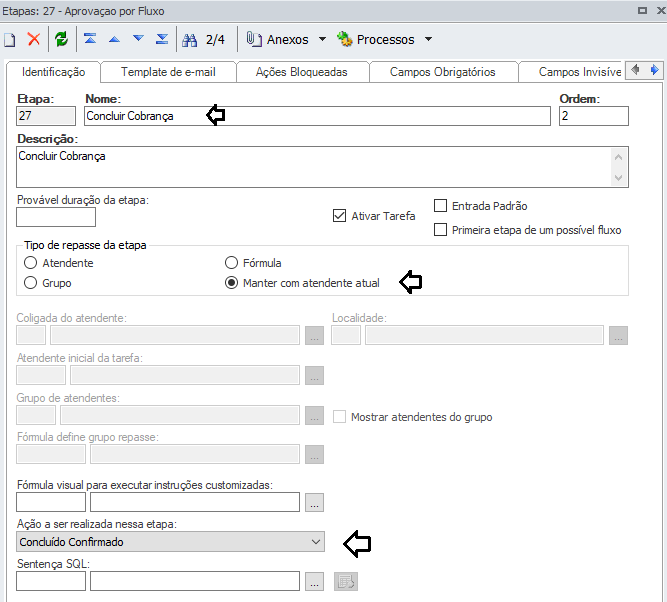
Task: Go to the first record
Action: pyautogui.click(x=90, y=40)
